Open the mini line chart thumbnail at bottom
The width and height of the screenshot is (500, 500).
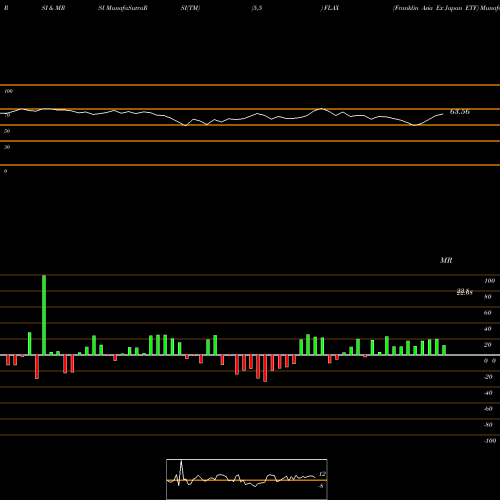coord(247,479)
